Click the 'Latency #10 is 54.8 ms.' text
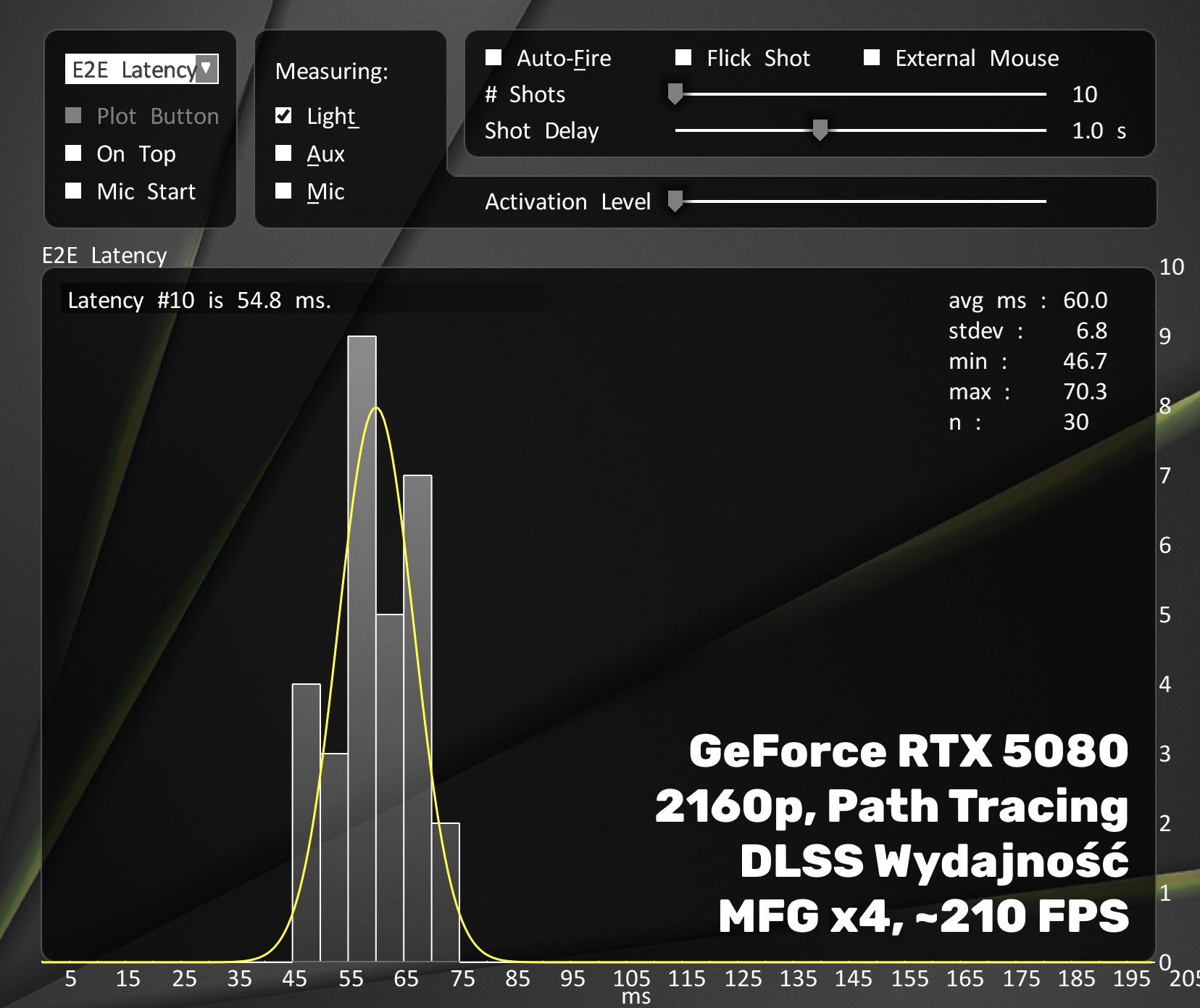 tap(199, 300)
